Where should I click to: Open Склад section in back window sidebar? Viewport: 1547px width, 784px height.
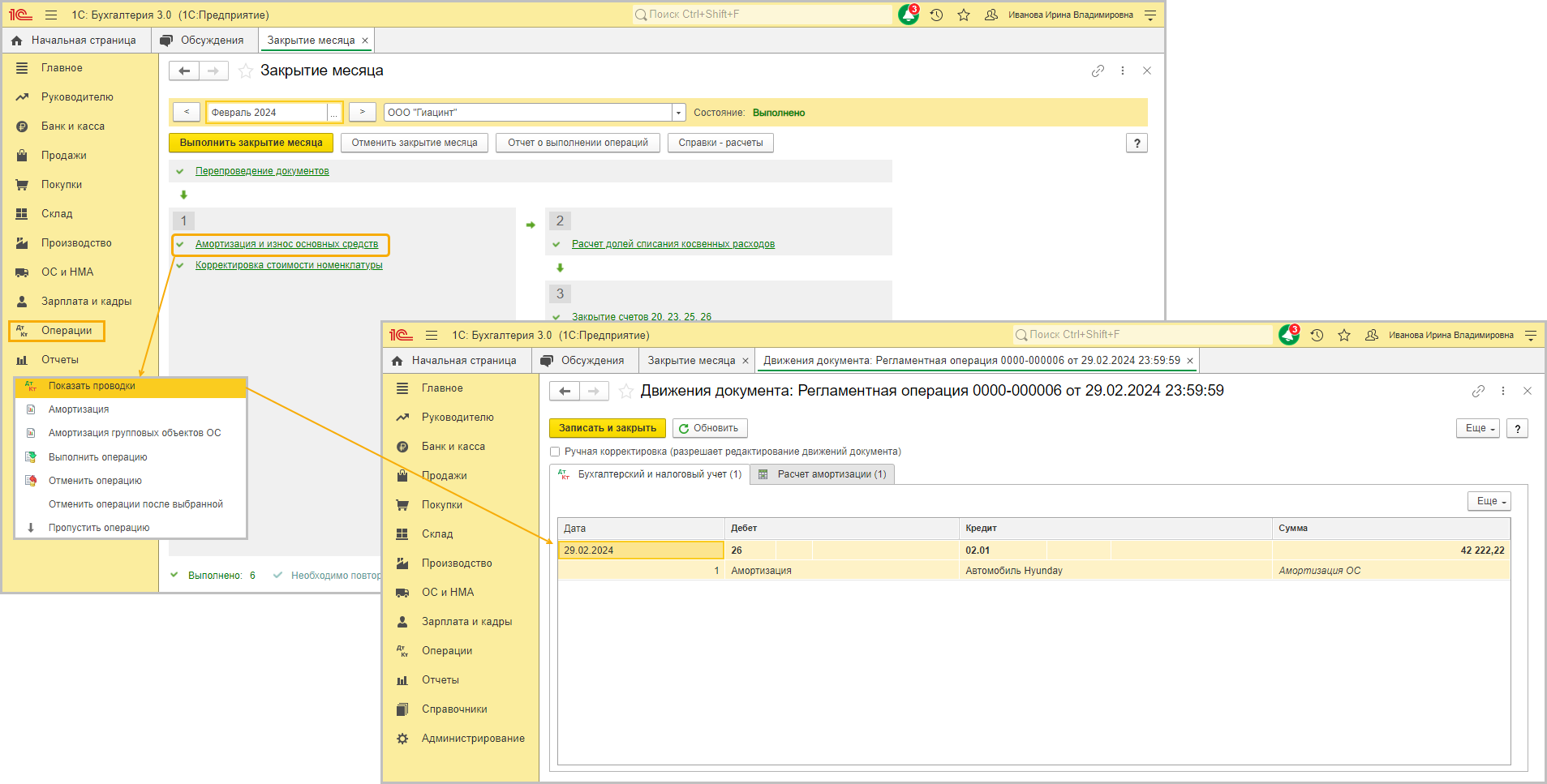tap(57, 214)
